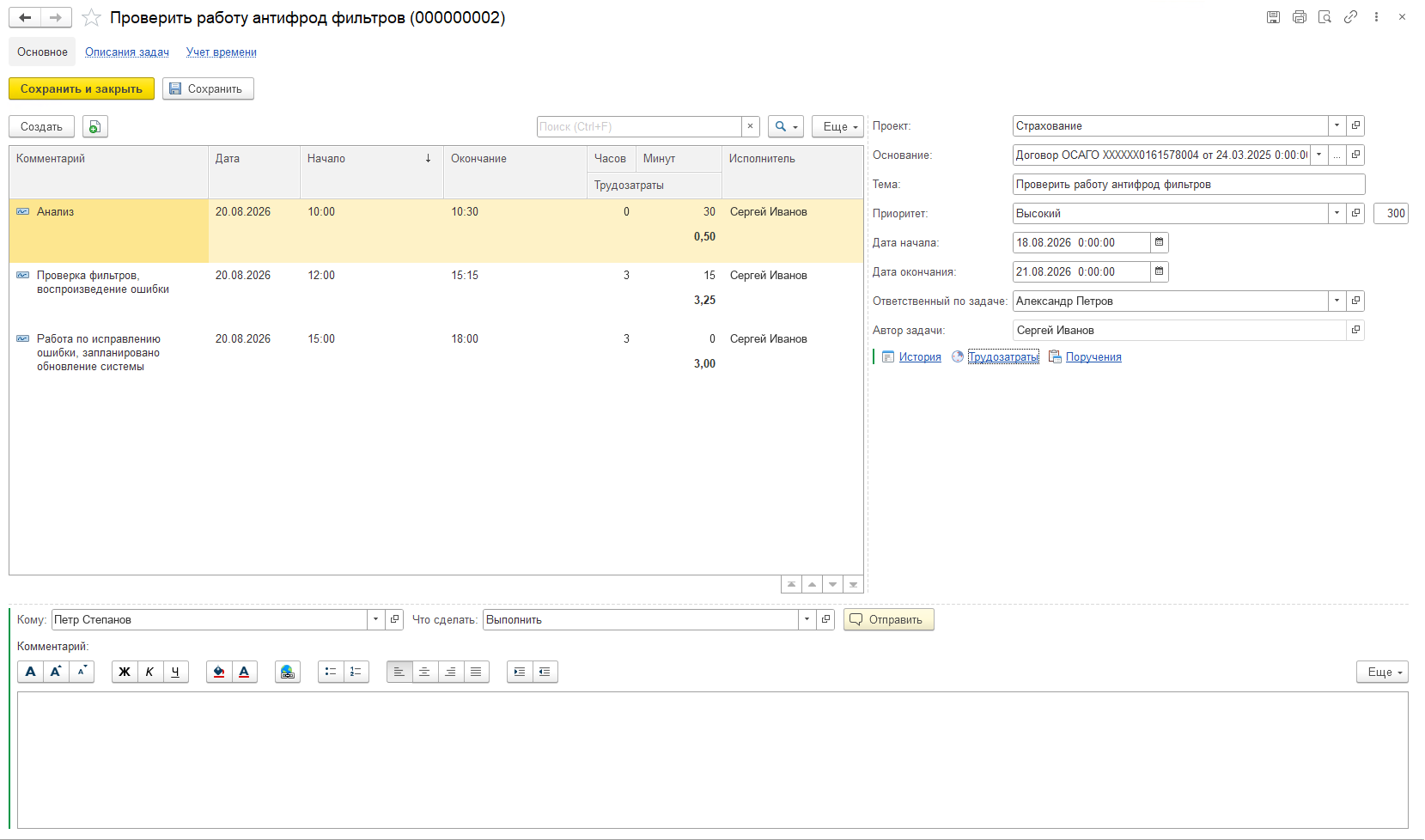Apply underline (Ч) formatting

coord(175,672)
